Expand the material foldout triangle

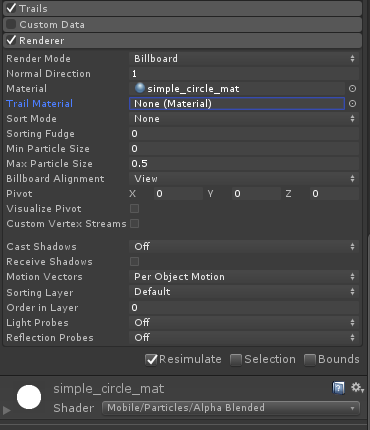click(x=7, y=410)
